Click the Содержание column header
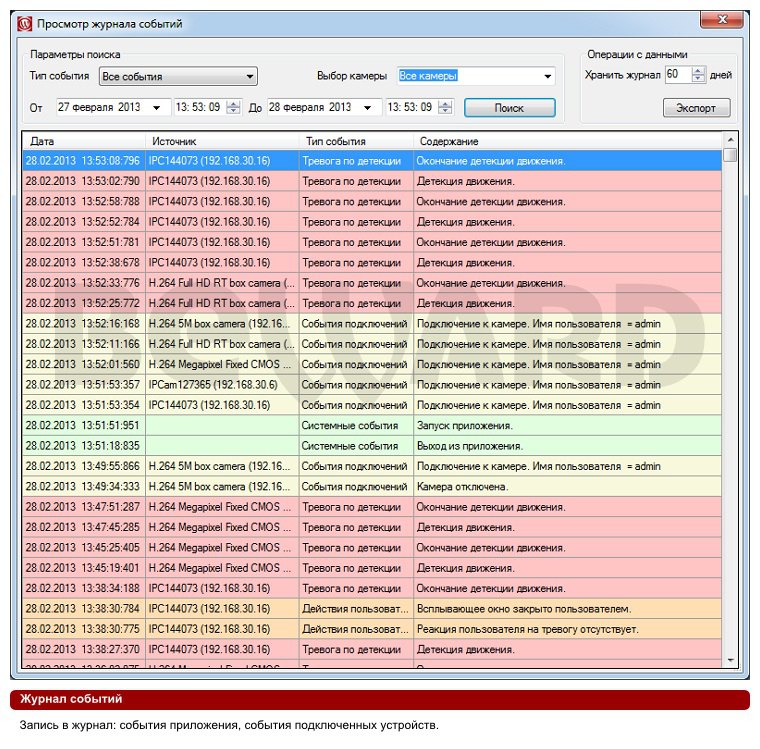Image resolution: width=760 pixels, height=749 pixels. point(567,141)
